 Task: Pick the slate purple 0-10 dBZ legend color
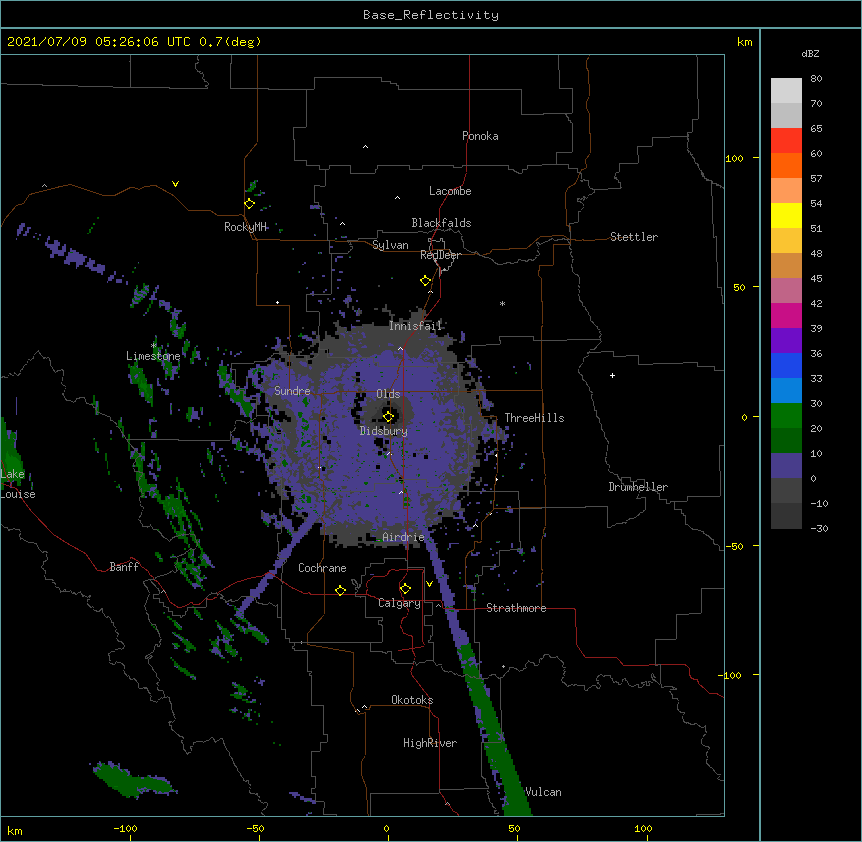[x=786, y=466]
